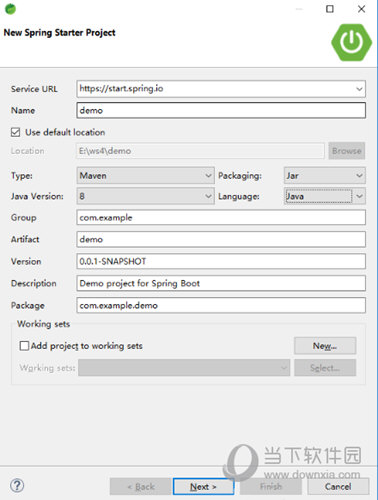The height and width of the screenshot is (500, 378).
Task: Focus the Version field 0.0.1-SNAPSHOT
Action: [x=221, y=261]
